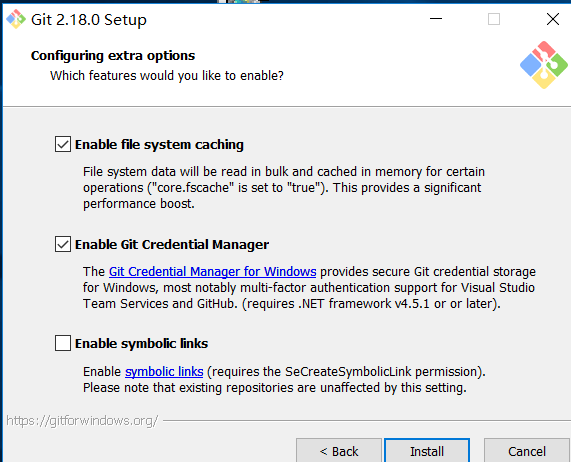Uncheck Enable Git Credential Manager

pyautogui.click(x=63, y=244)
